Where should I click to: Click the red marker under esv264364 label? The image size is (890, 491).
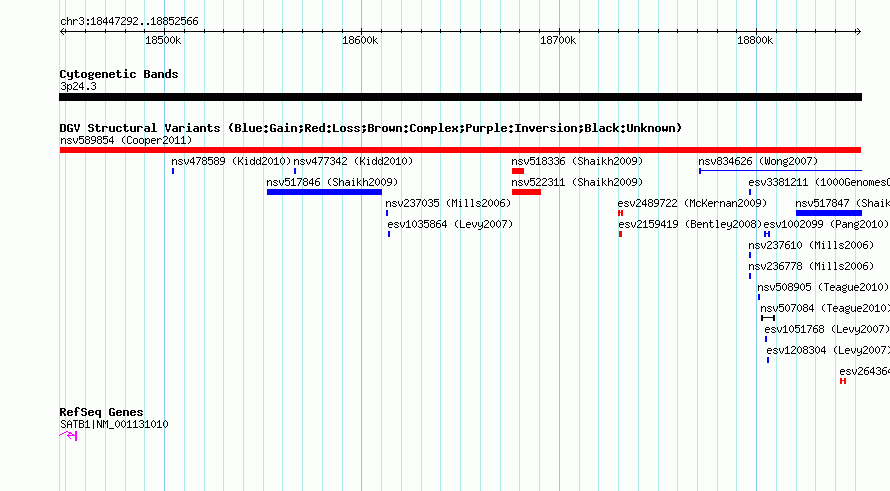(x=843, y=381)
